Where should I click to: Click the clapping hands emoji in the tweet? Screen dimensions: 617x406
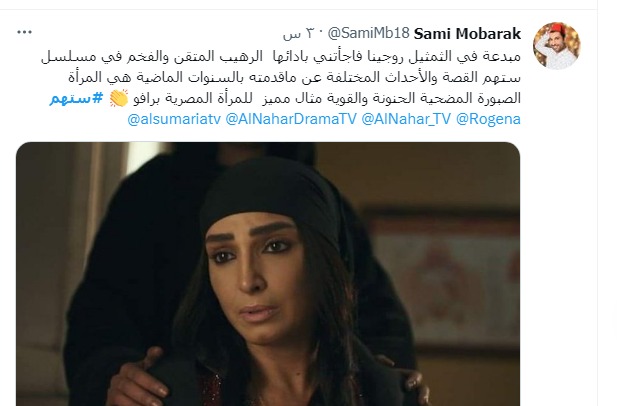click(x=119, y=98)
